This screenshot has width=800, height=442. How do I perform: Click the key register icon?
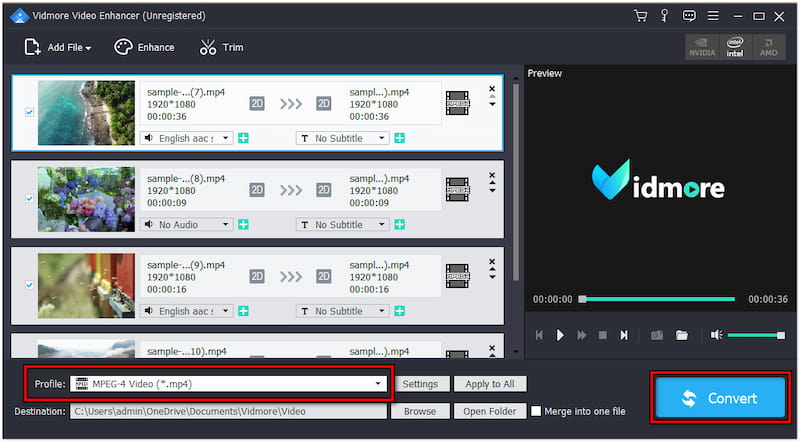pos(664,16)
